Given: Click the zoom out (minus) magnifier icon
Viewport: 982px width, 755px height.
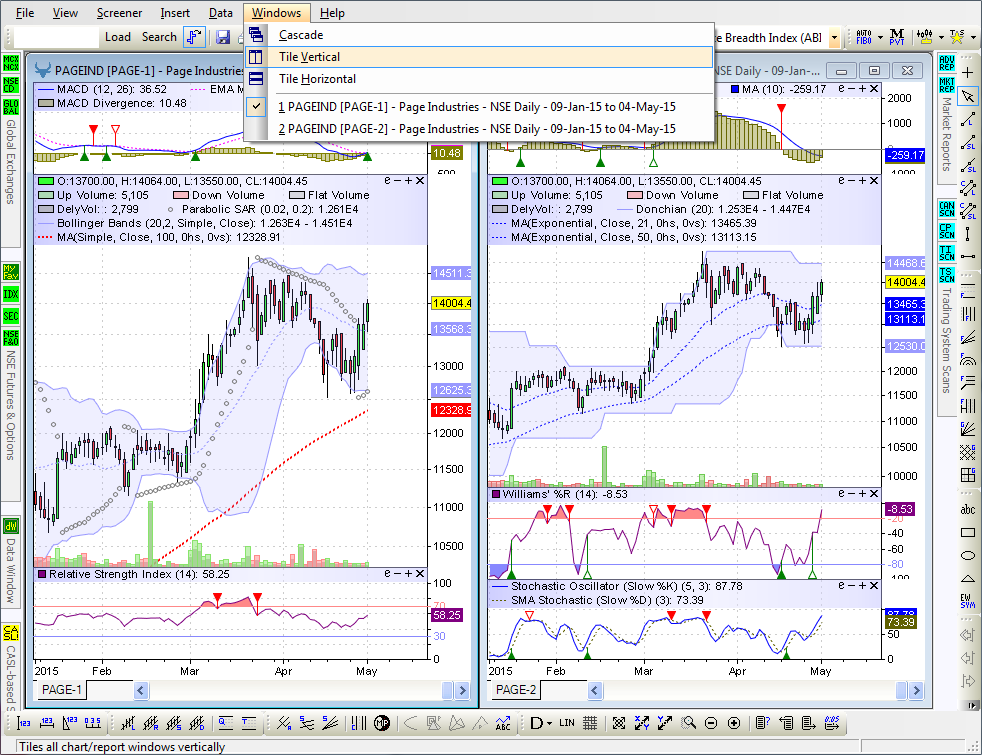Looking at the screenshot, I should 711,724.
